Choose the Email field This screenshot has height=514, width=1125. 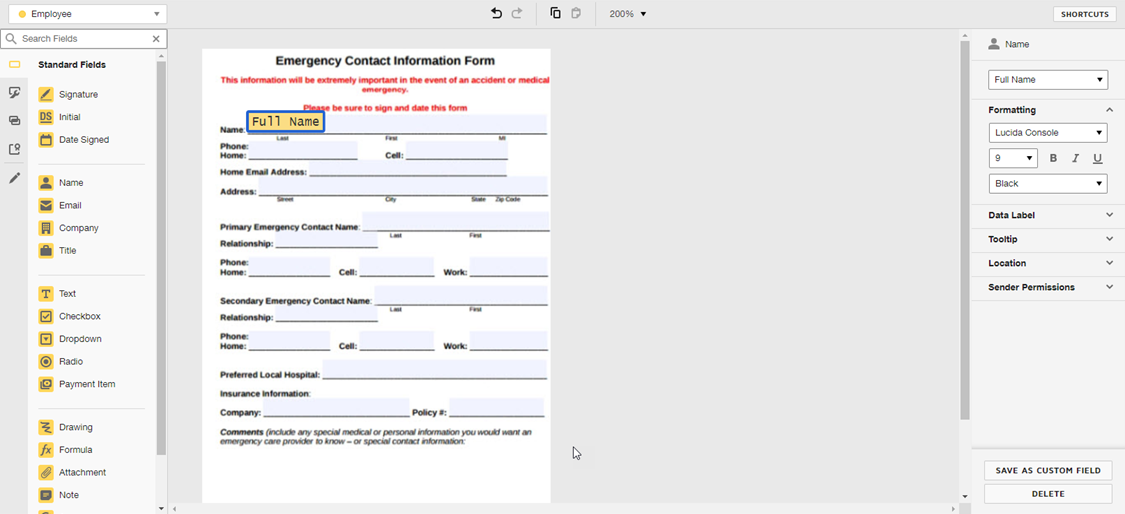click(x=60, y=205)
